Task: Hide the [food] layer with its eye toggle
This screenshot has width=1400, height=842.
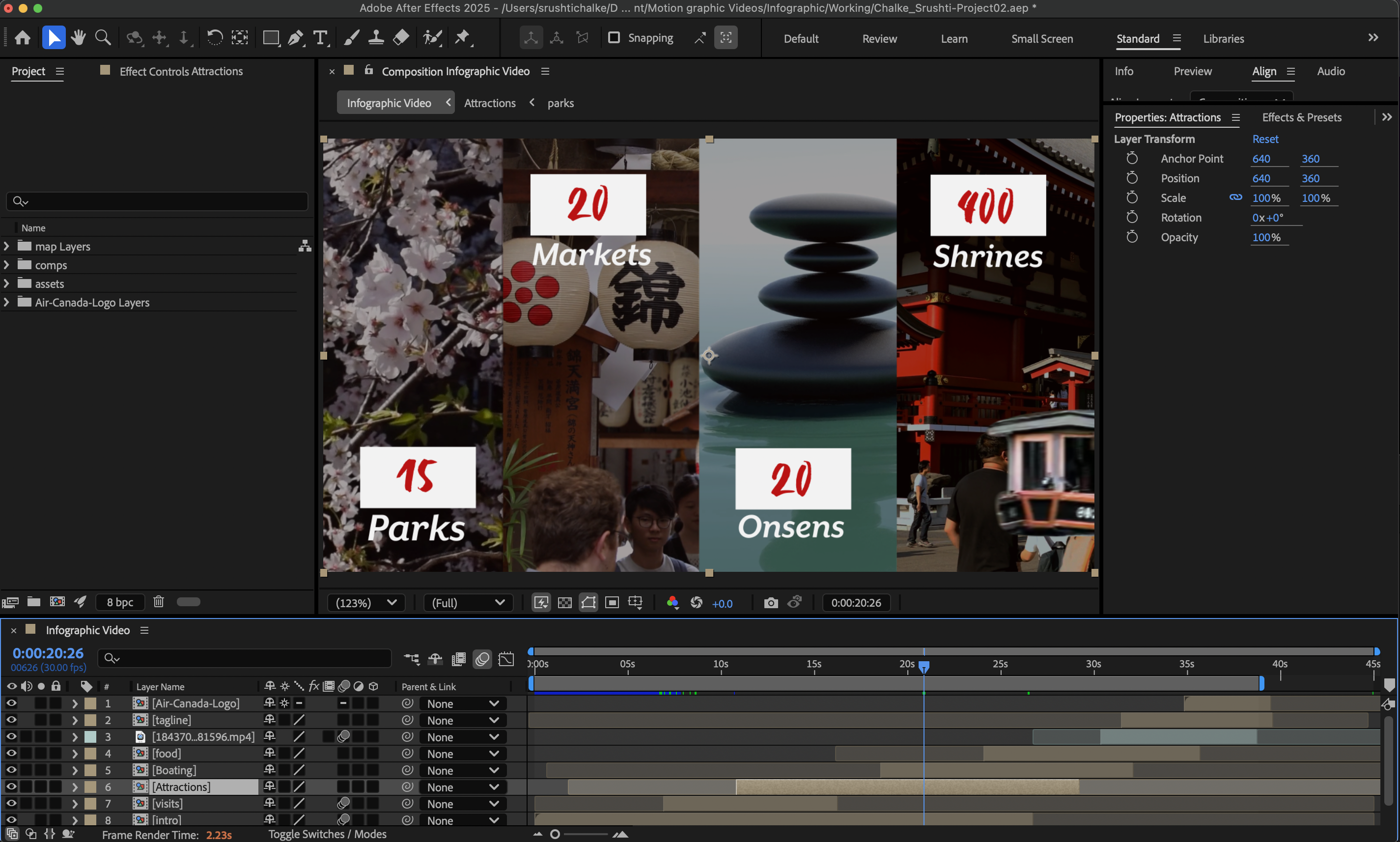Action: (11, 753)
